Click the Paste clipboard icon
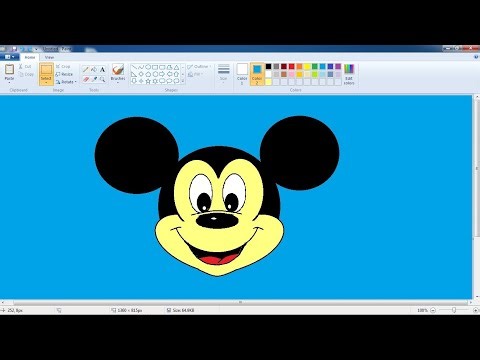The height and width of the screenshot is (360, 480). [x=9, y=70]
